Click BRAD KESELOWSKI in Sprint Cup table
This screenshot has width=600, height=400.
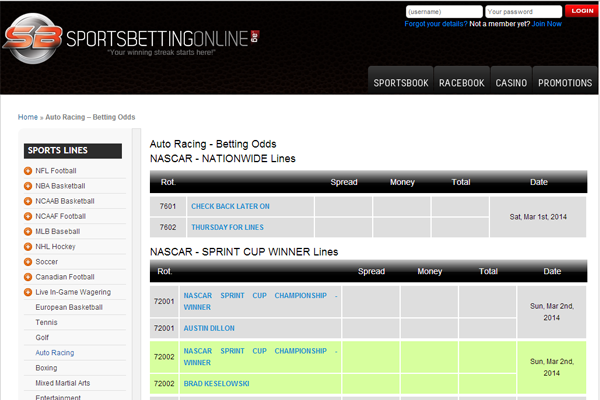tap(216, 384)
